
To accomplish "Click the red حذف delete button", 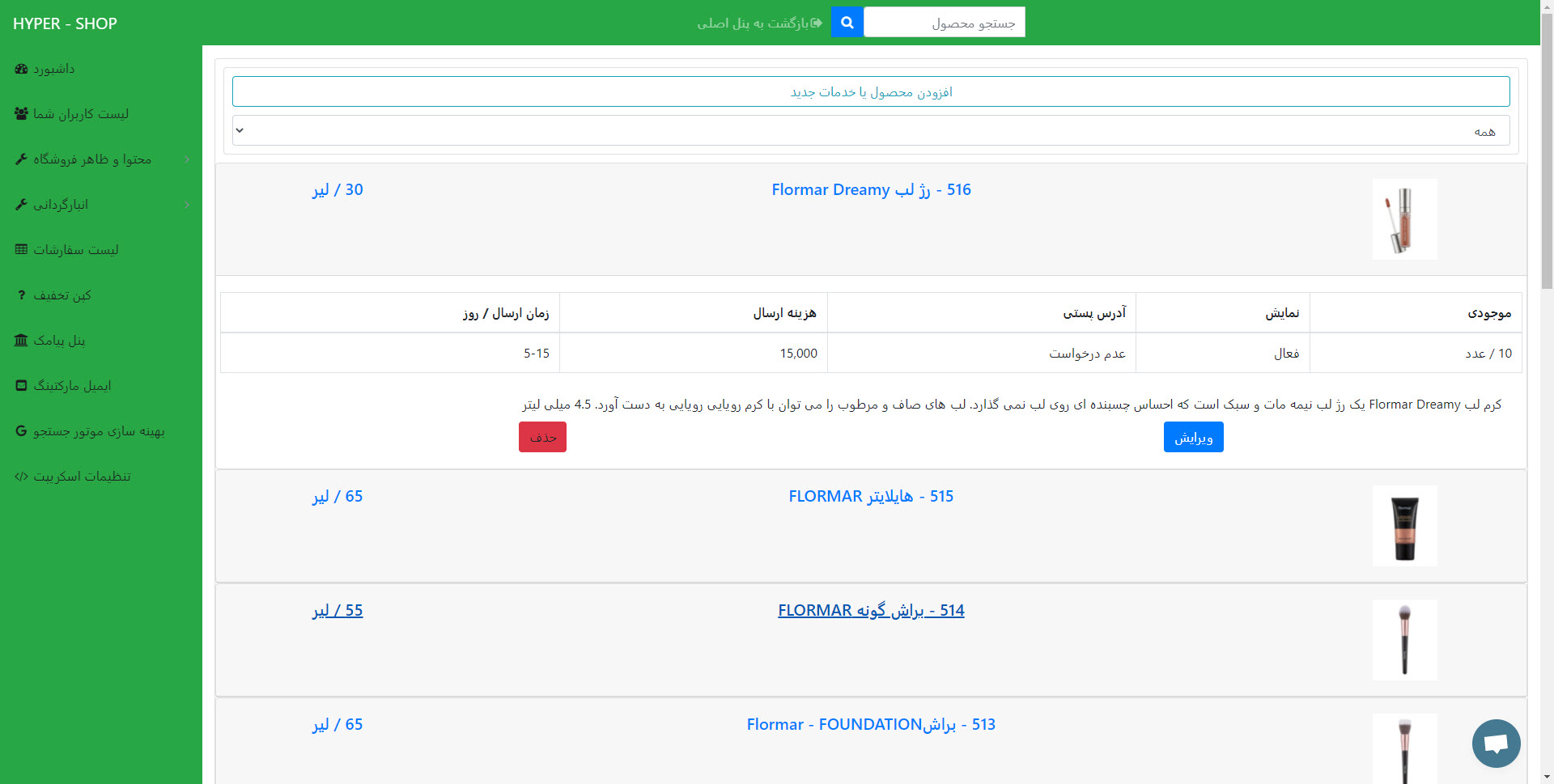I will 542,437.
